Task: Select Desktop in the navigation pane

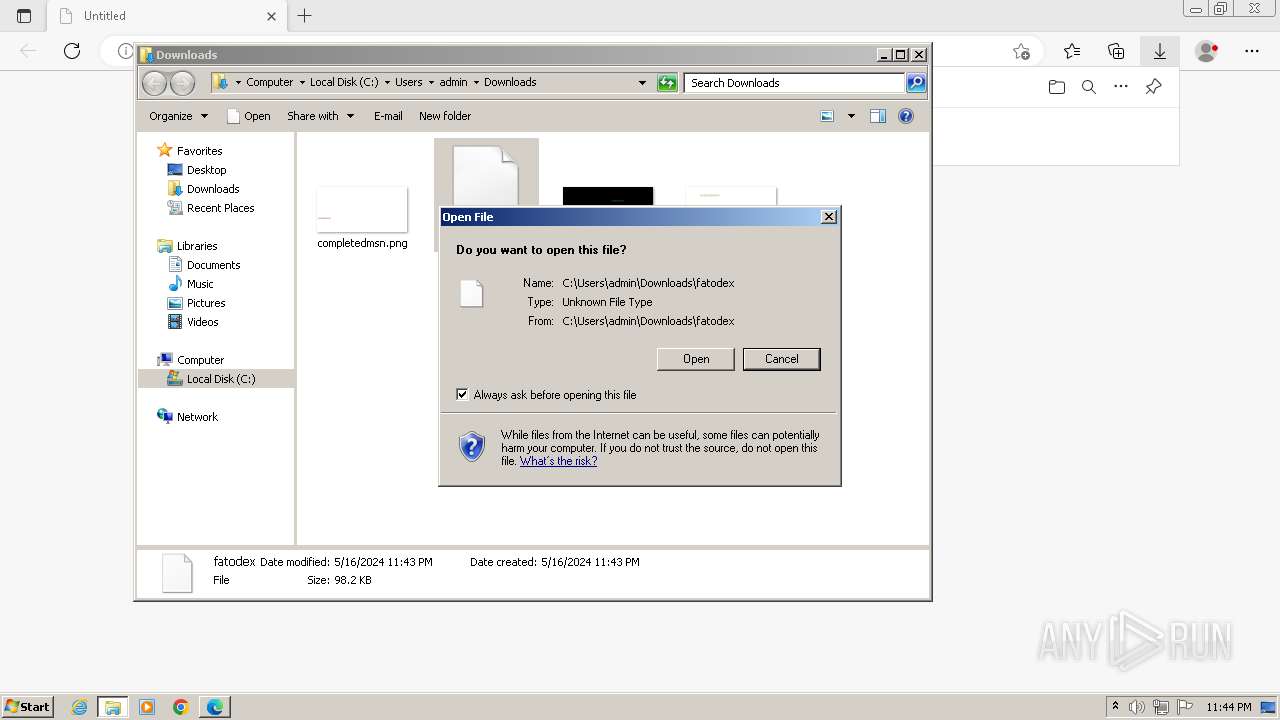Action: (x=206, y=170)
